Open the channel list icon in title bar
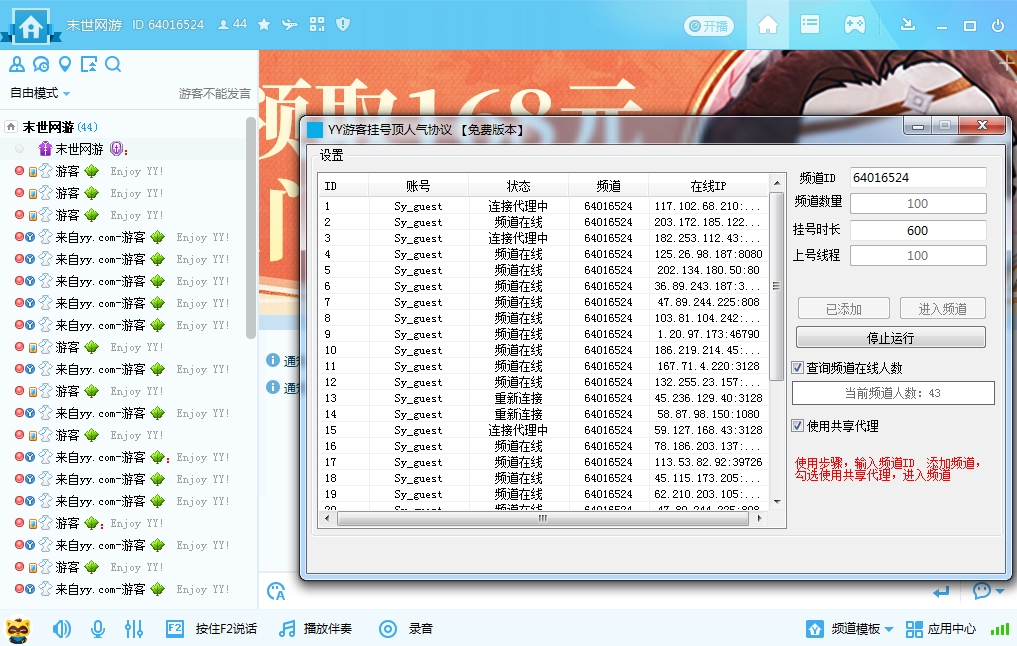 coord(810,25)
